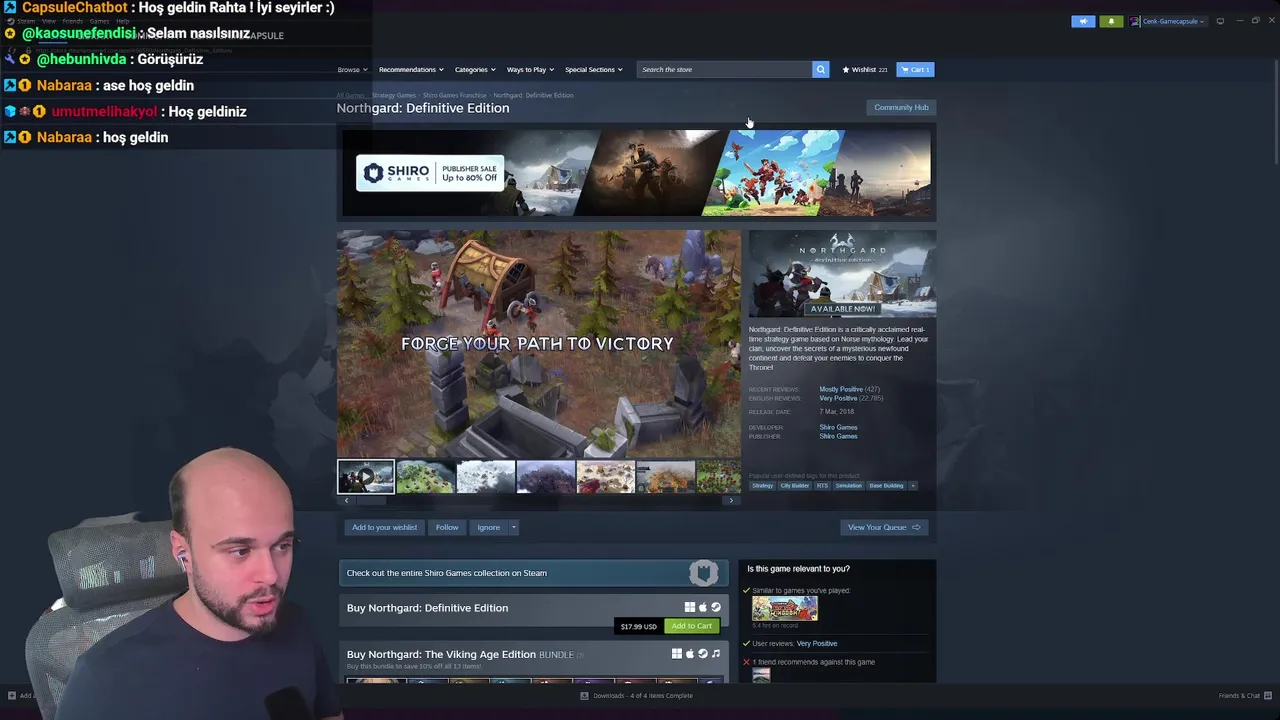The width and height of the screenshot is (1280, 720).
Task: Click the Downloads icon in bottom bar
Action: click(x=584, y=696)
